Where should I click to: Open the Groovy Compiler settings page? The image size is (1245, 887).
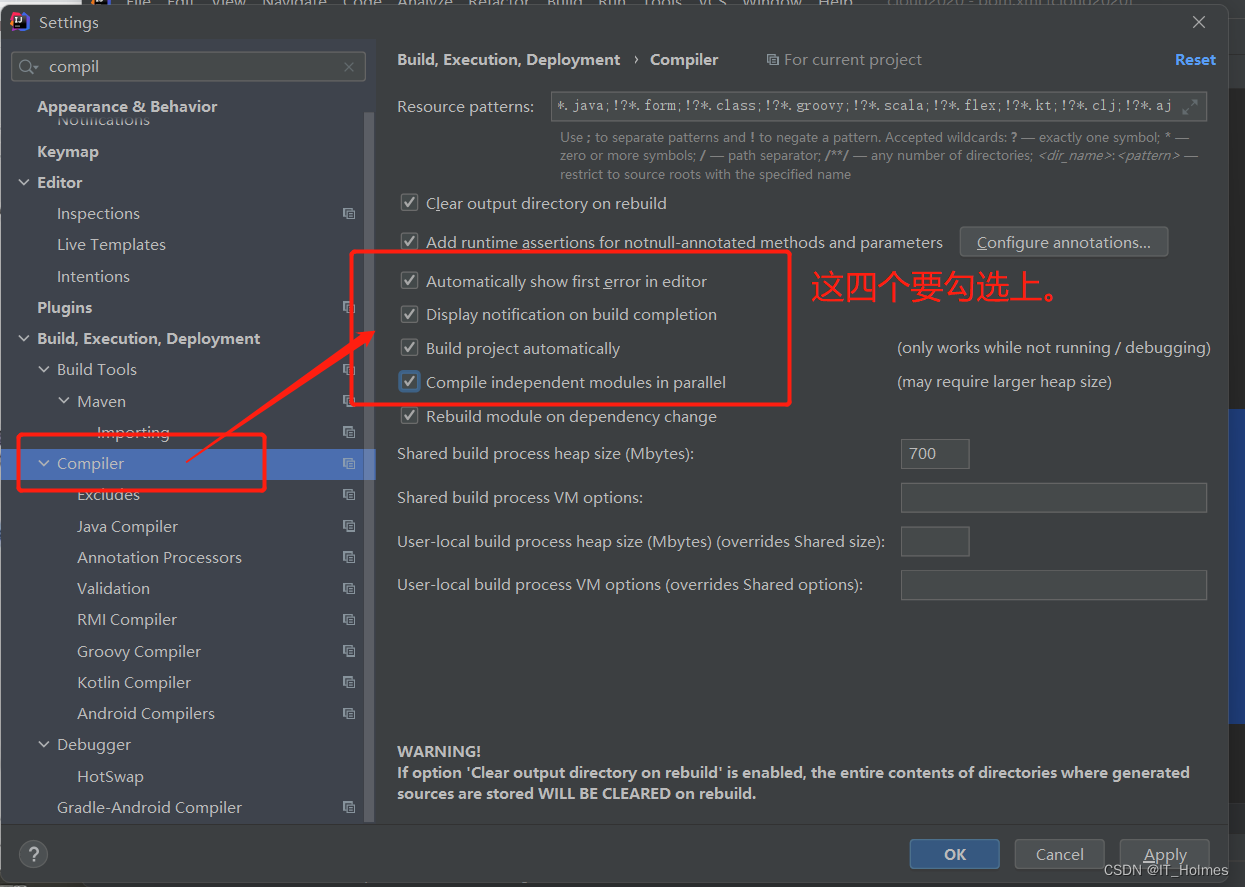139,651
